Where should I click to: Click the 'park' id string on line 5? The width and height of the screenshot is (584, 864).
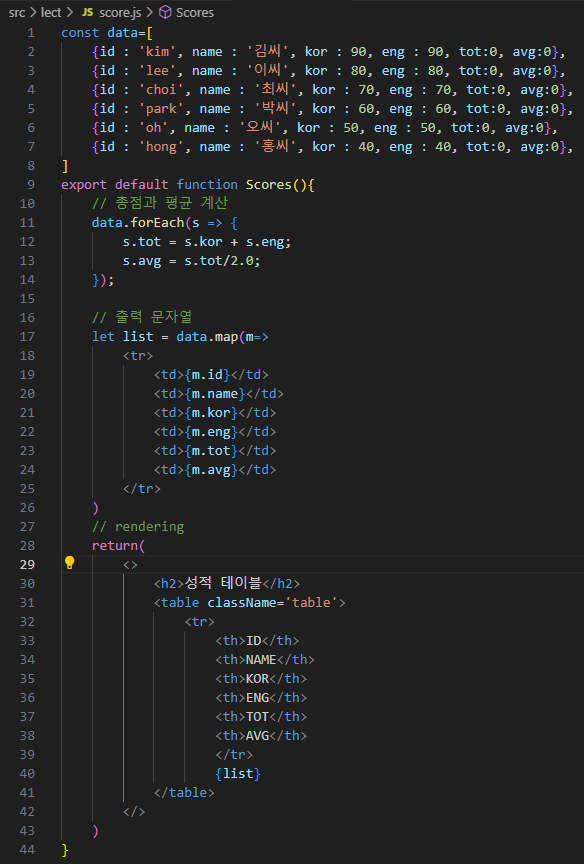[161, 109]
